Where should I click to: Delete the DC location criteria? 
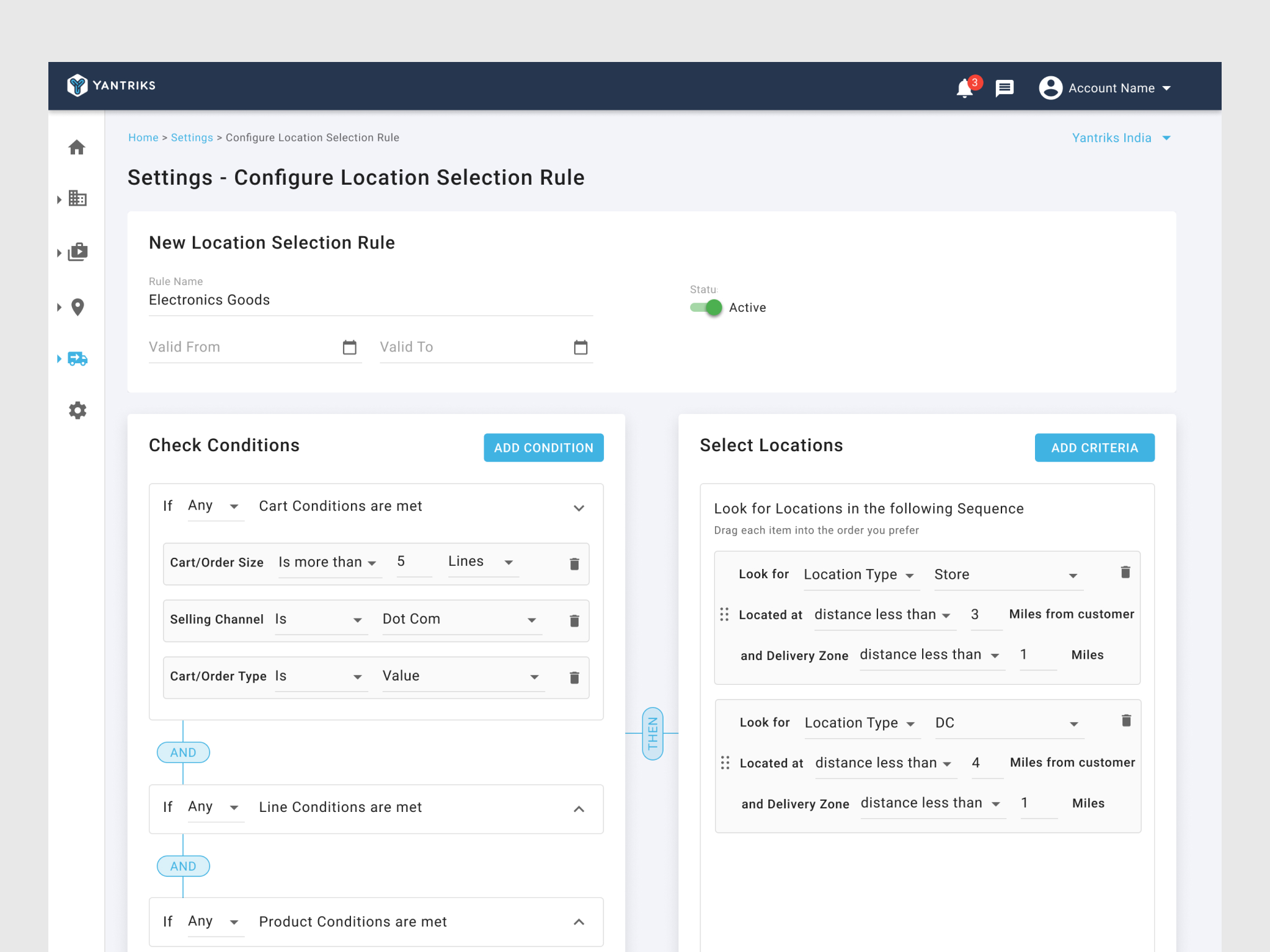click(1126, 720)
